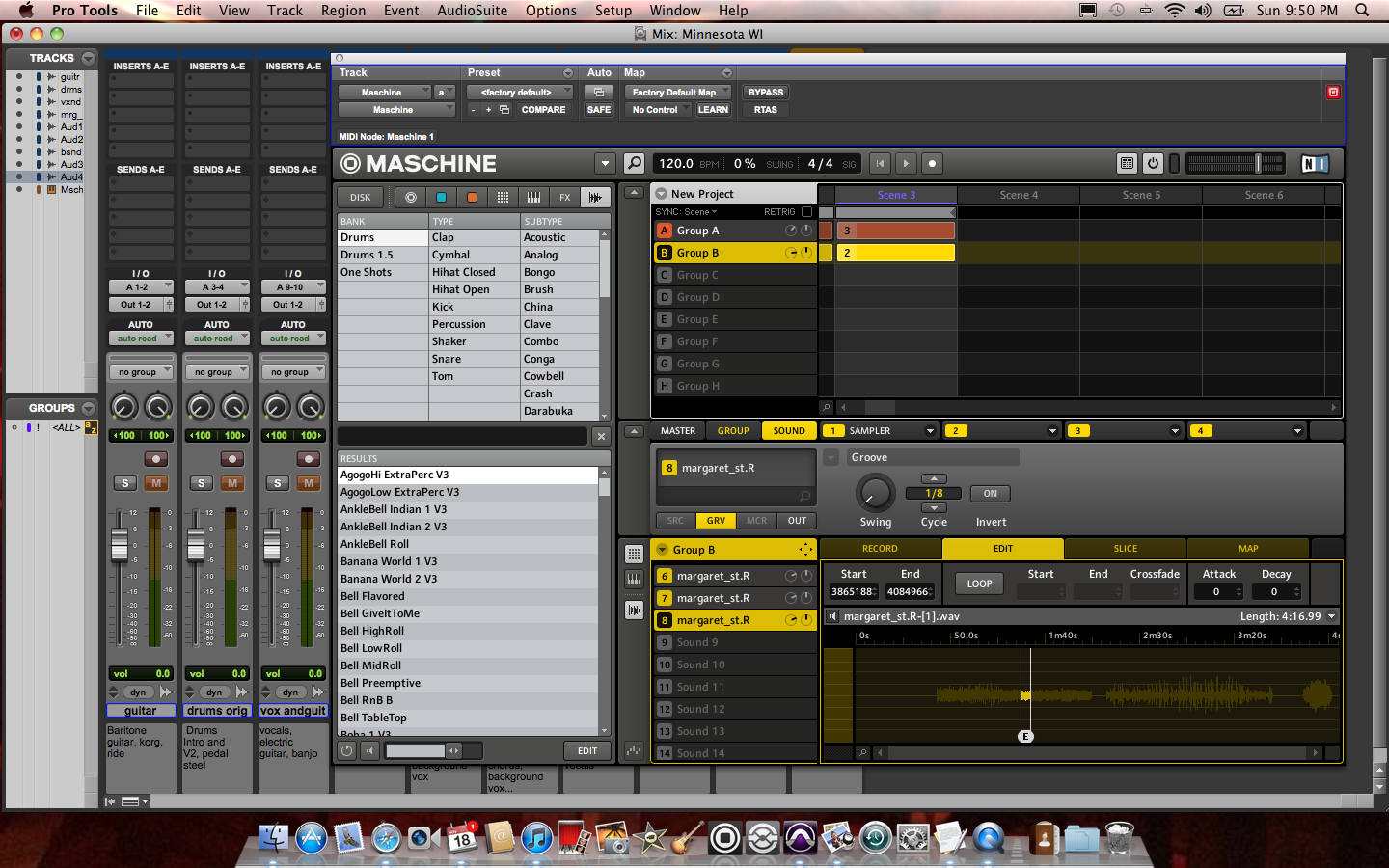1389x868 pixels.
Task: Solo the drums orig channel
Action: pyautogui.click(x=201, y=483)
